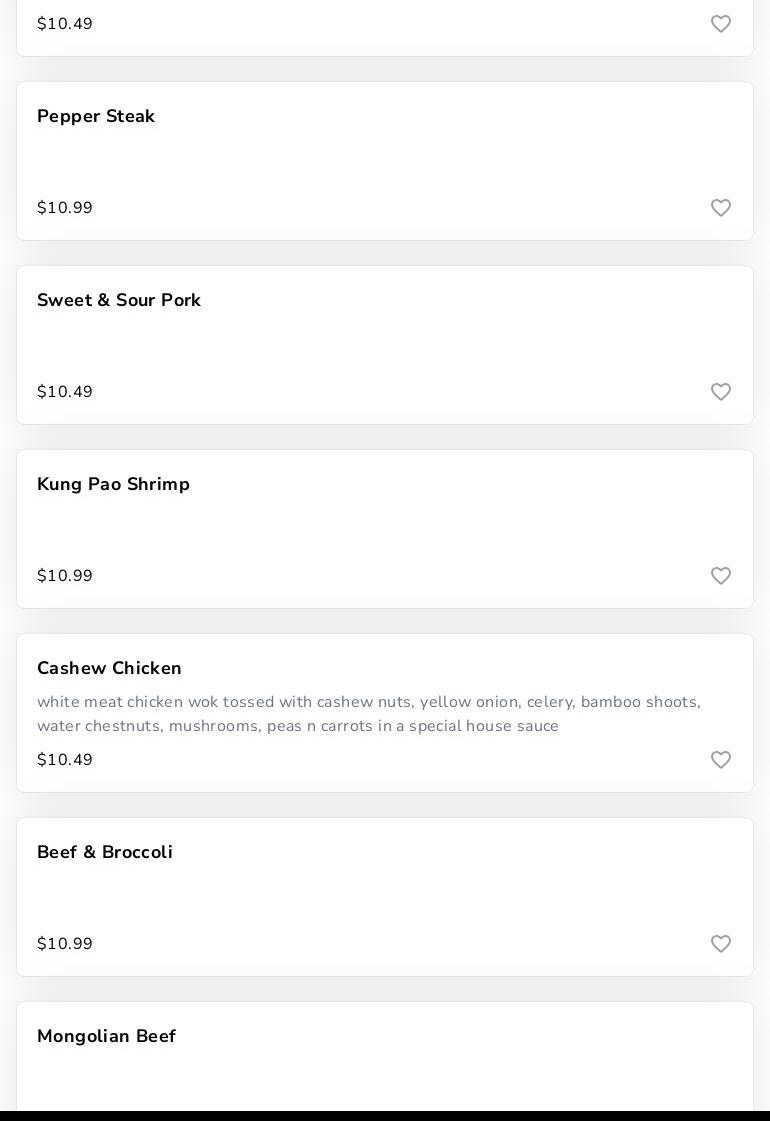Click the $10.49 price on the topmost card
This screenshot has width=770, height=1121.
click(65, 24)
